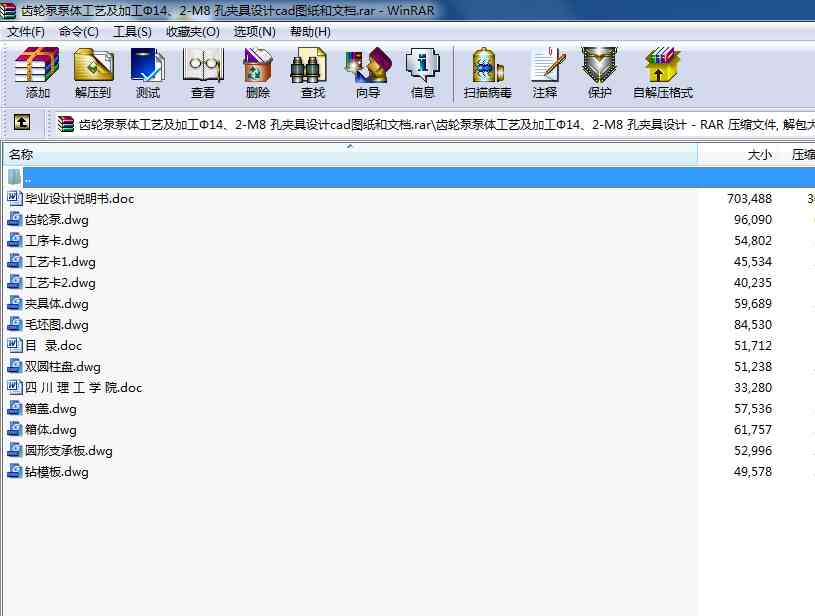Click the 查找 (Find) binoculars icon
The height and width of the screenshot is (616, 815).
[x=313, y=72]
